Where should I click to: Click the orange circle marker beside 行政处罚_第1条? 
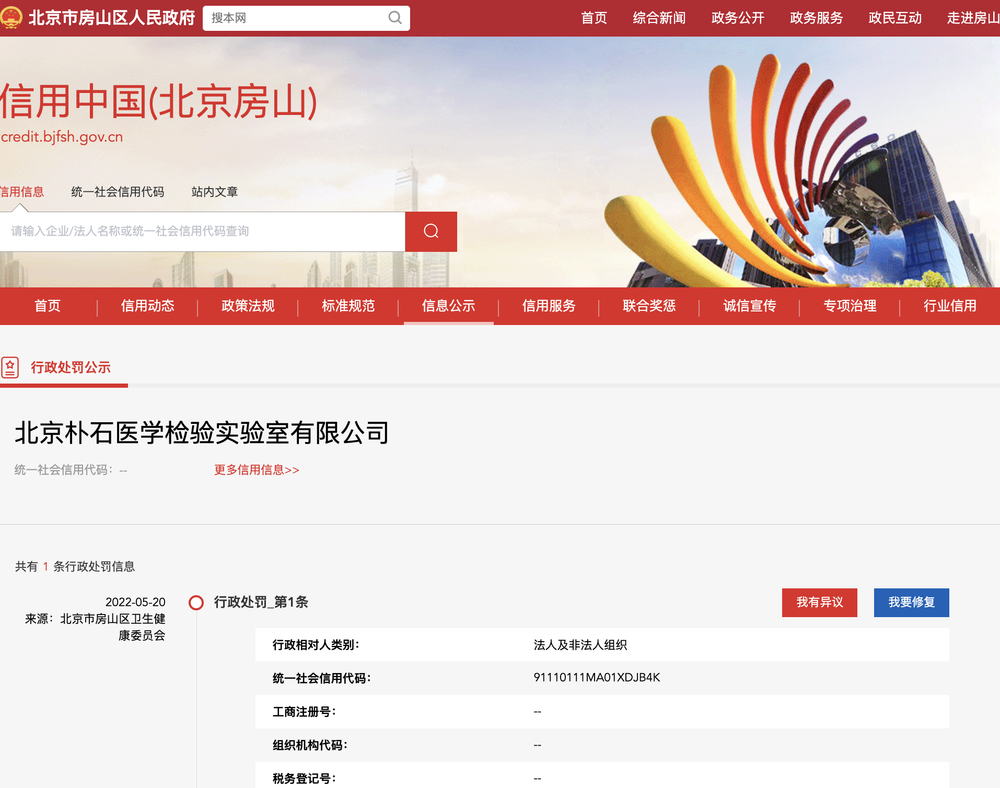(197, 602)
